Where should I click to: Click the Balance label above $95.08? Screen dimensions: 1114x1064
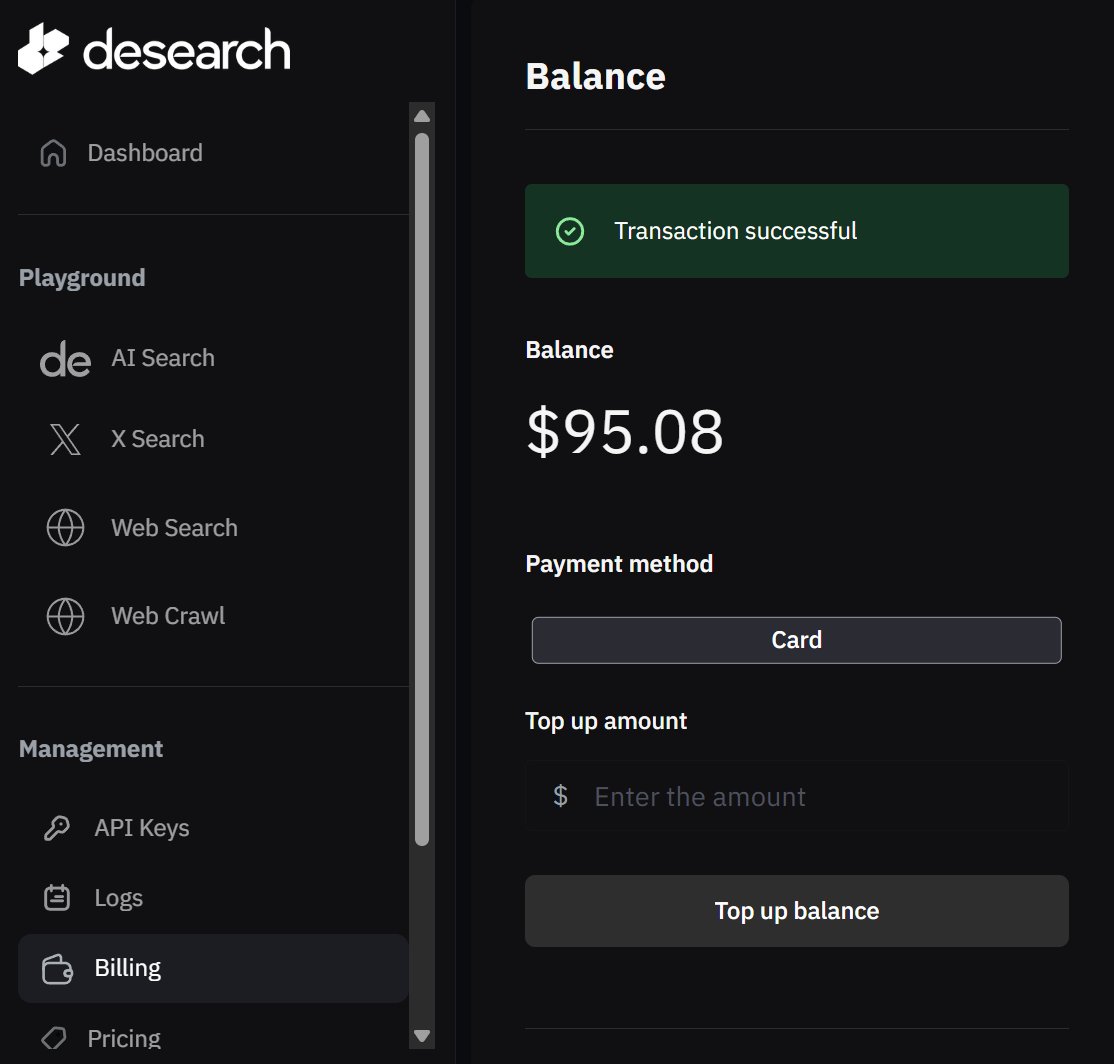tap(569, 350)
